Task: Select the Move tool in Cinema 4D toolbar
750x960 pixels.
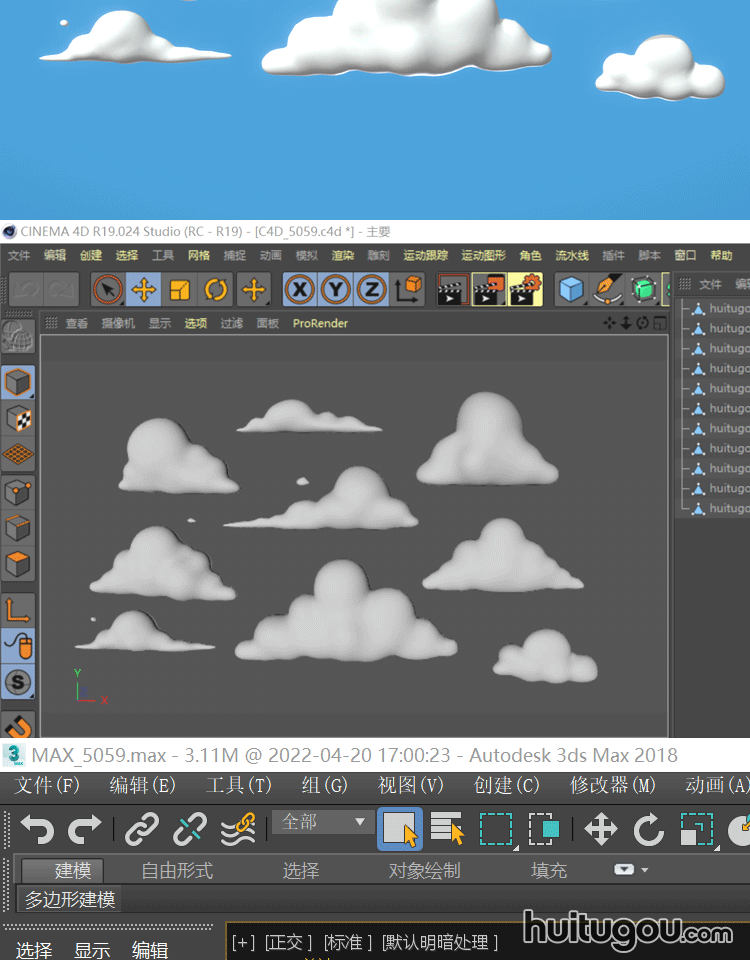Action: point(144,290)
